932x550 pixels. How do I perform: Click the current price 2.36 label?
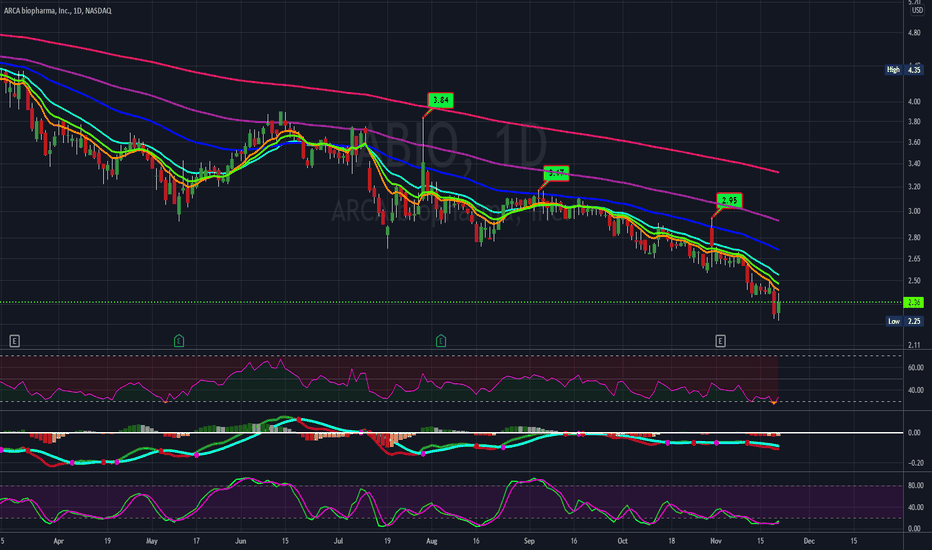point(914,303)
